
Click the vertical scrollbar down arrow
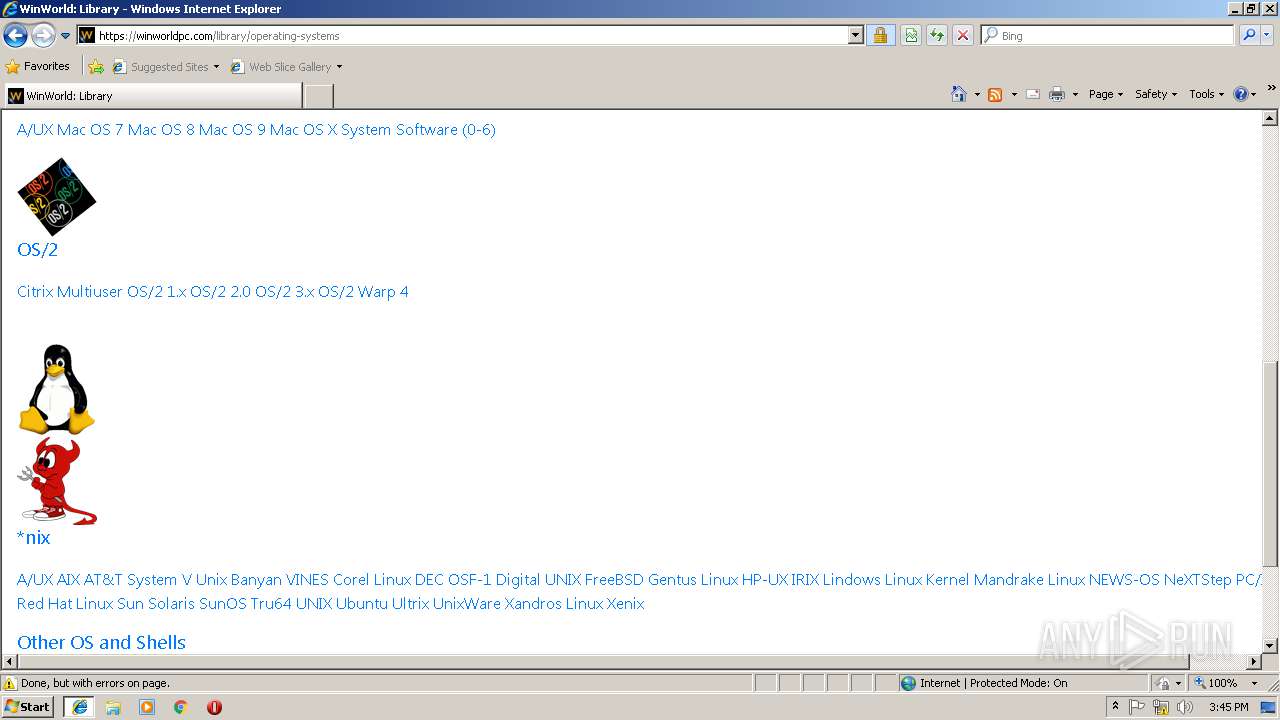pos(1271,646)
